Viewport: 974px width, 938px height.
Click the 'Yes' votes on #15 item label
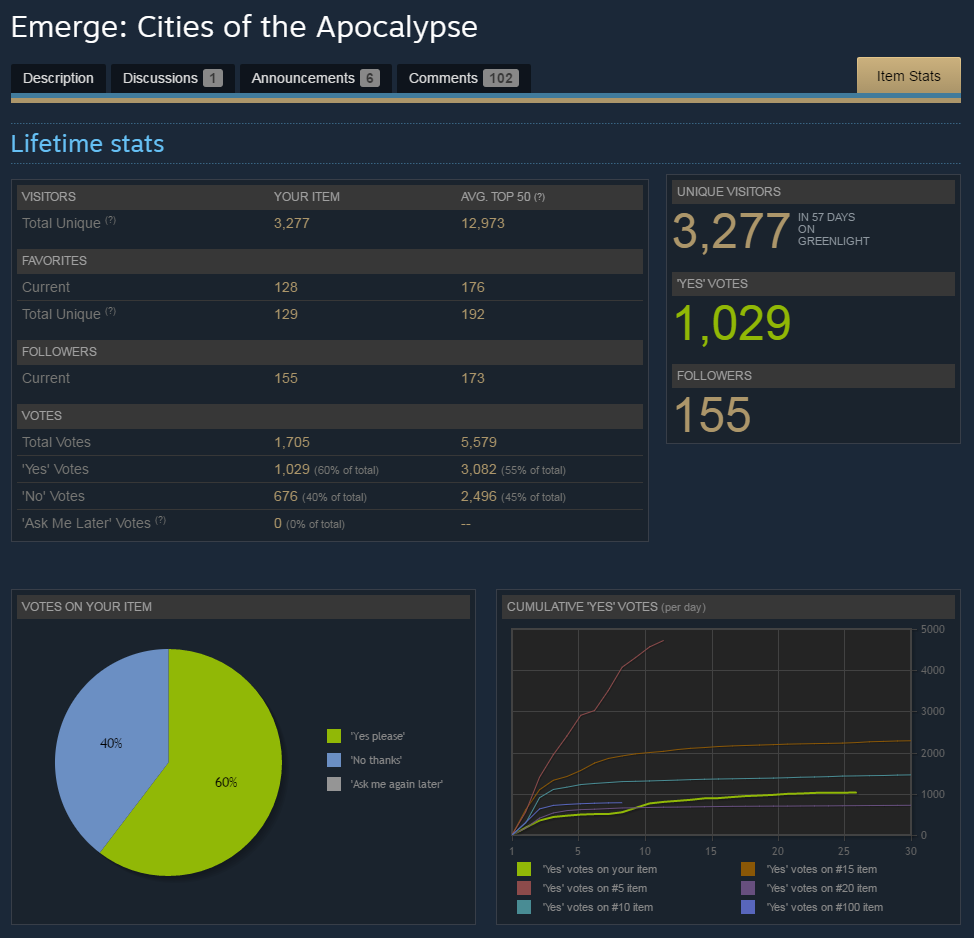coord(822,869)
